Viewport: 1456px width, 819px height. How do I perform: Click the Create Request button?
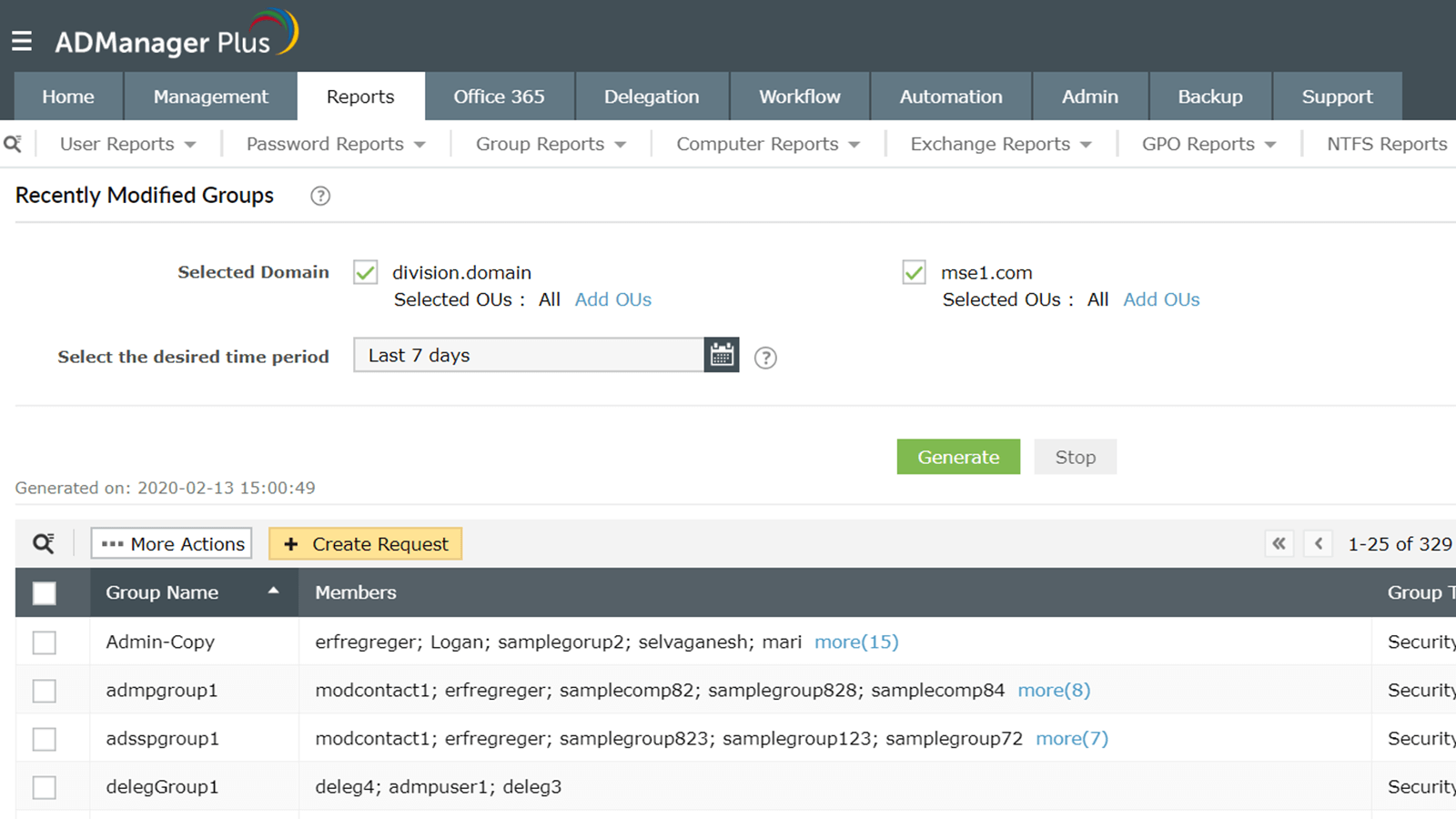tap(366, 543)
